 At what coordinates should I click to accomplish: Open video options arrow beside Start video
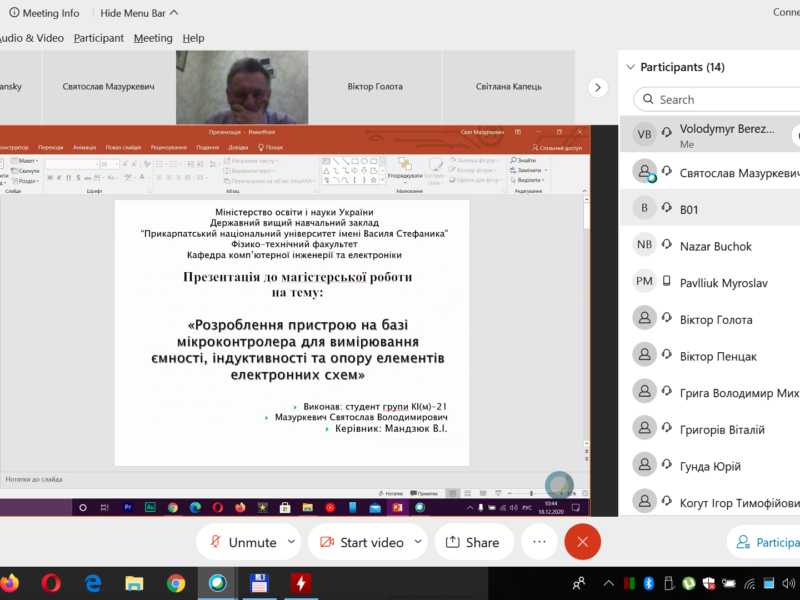pyautogui.click(x=419, y=541)
